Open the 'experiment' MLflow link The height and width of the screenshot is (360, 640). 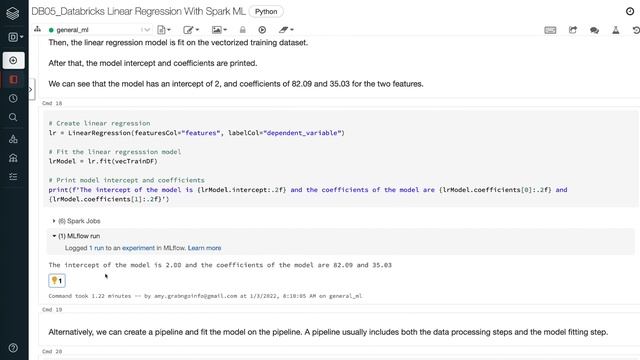coord(138,248)
